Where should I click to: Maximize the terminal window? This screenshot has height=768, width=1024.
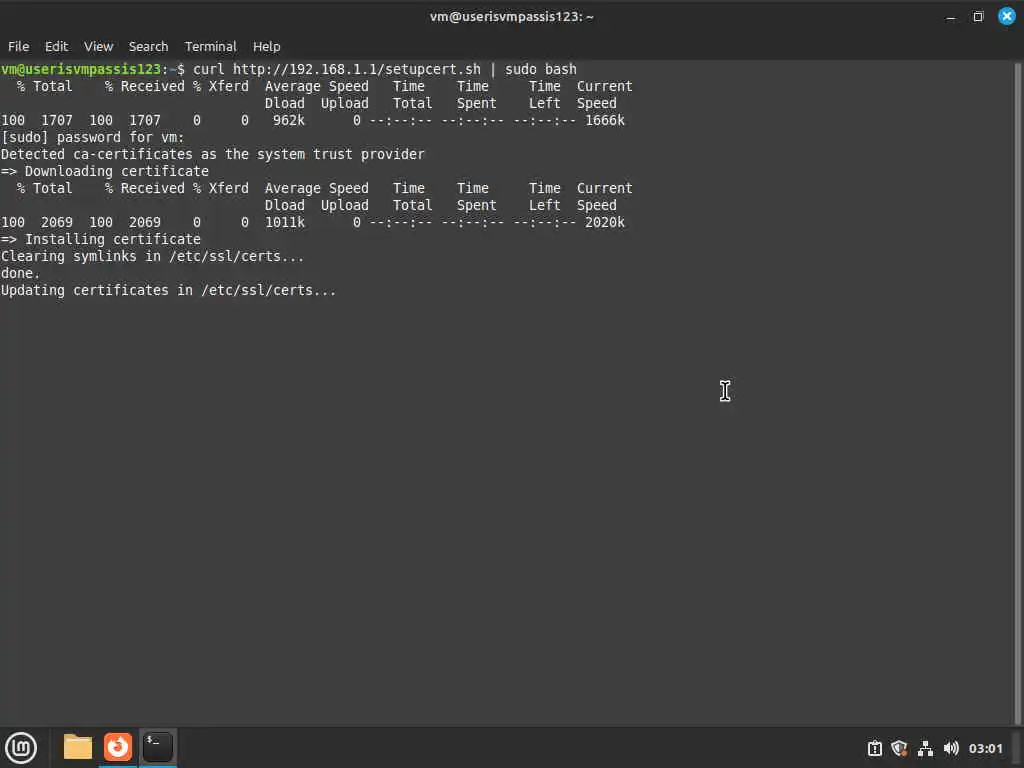coord(978,16)
